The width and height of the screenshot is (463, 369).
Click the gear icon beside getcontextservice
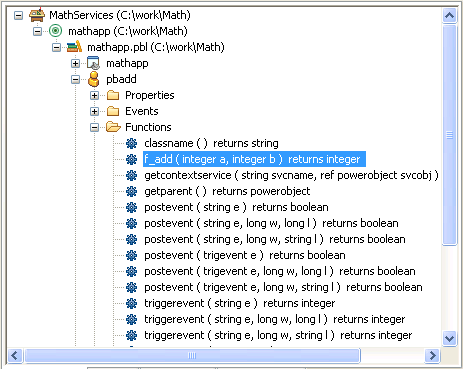pyautogui.click(x=132, y=175)
